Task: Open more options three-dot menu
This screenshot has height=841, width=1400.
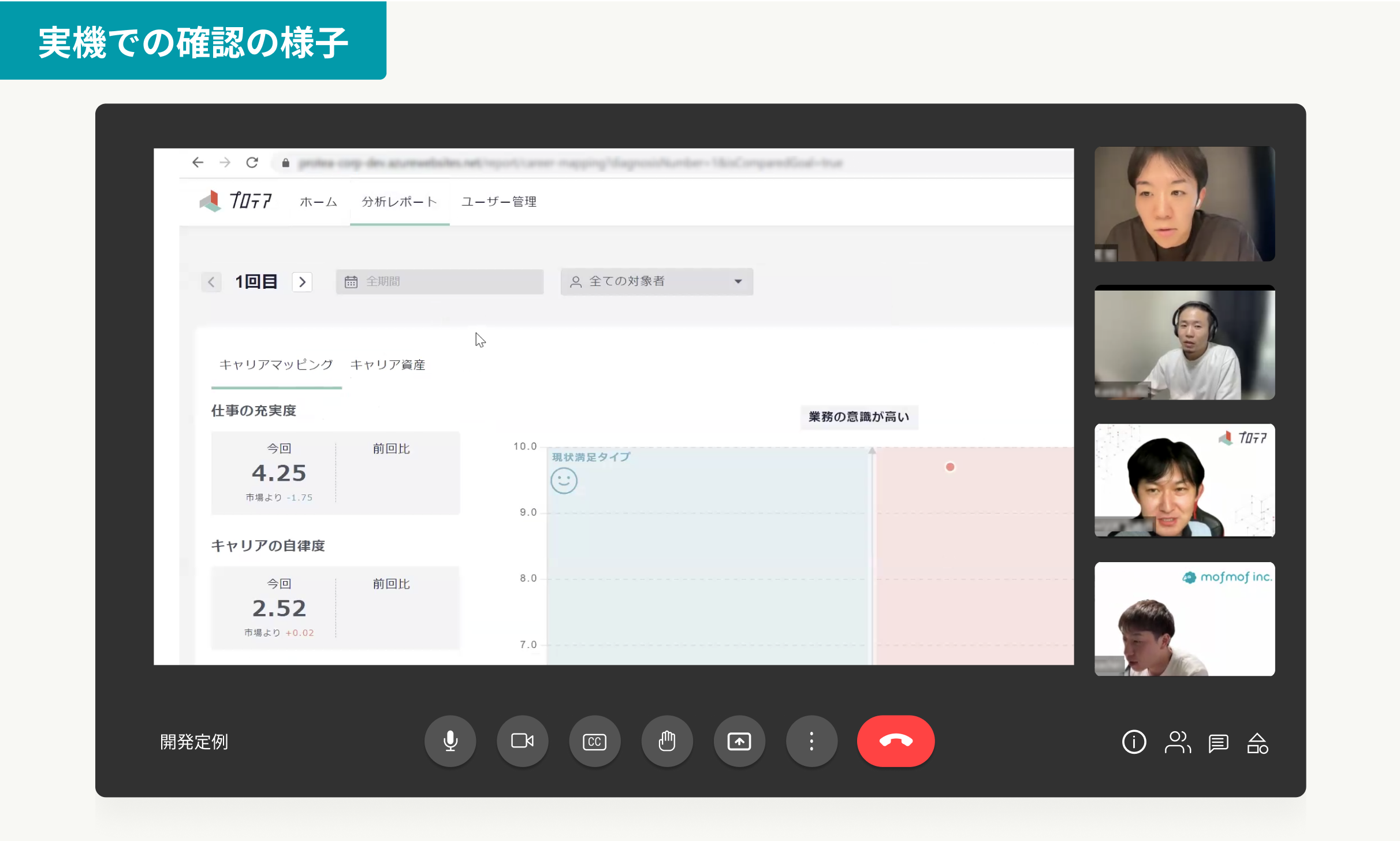Action: pos(811,741)
